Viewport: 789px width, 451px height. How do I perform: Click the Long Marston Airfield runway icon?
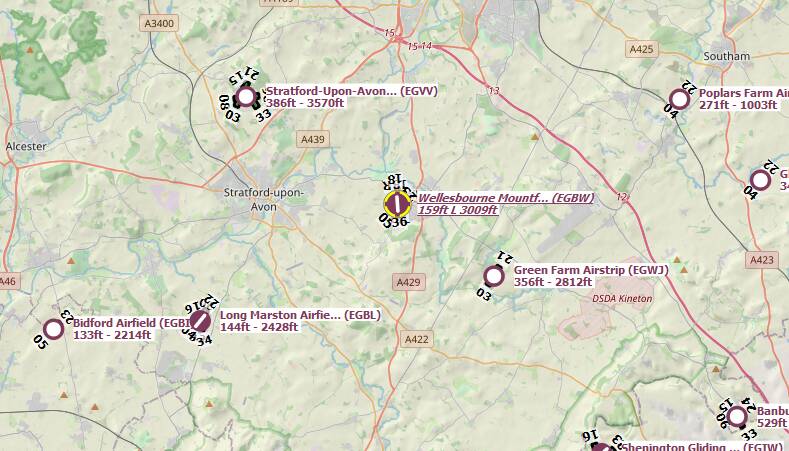click(x=200, y=321)
